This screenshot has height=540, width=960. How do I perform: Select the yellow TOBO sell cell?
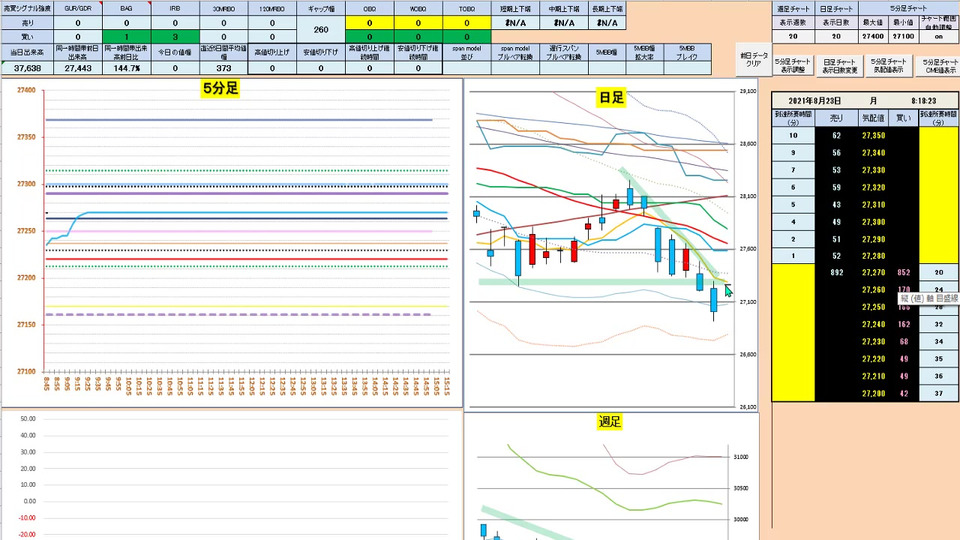tap(467, 23)
